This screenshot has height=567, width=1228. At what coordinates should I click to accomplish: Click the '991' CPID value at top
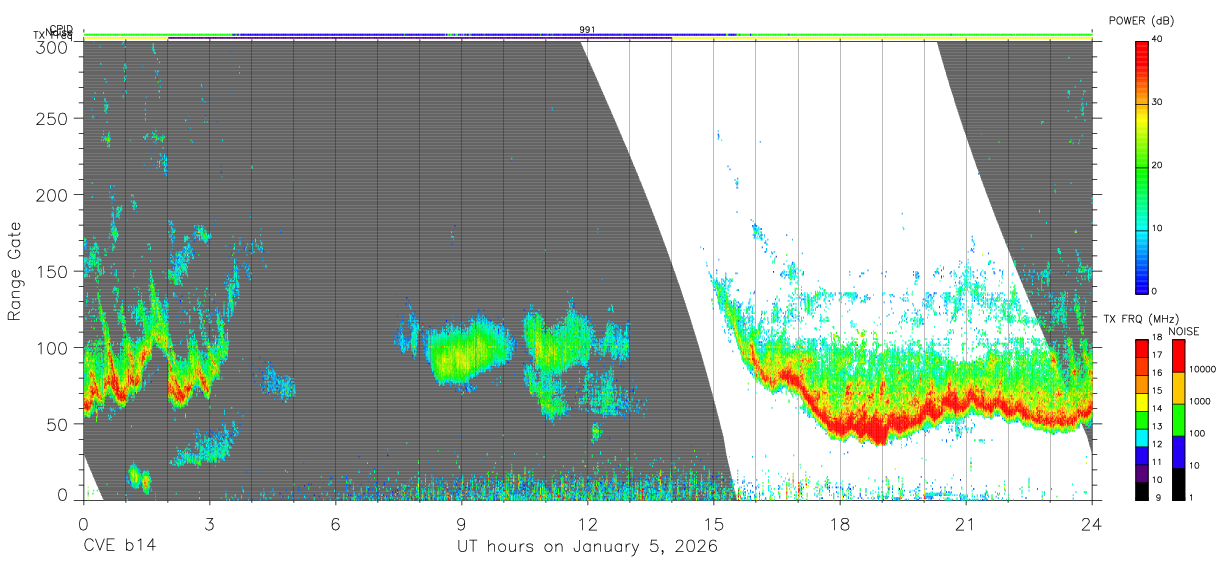pos(588,30)
